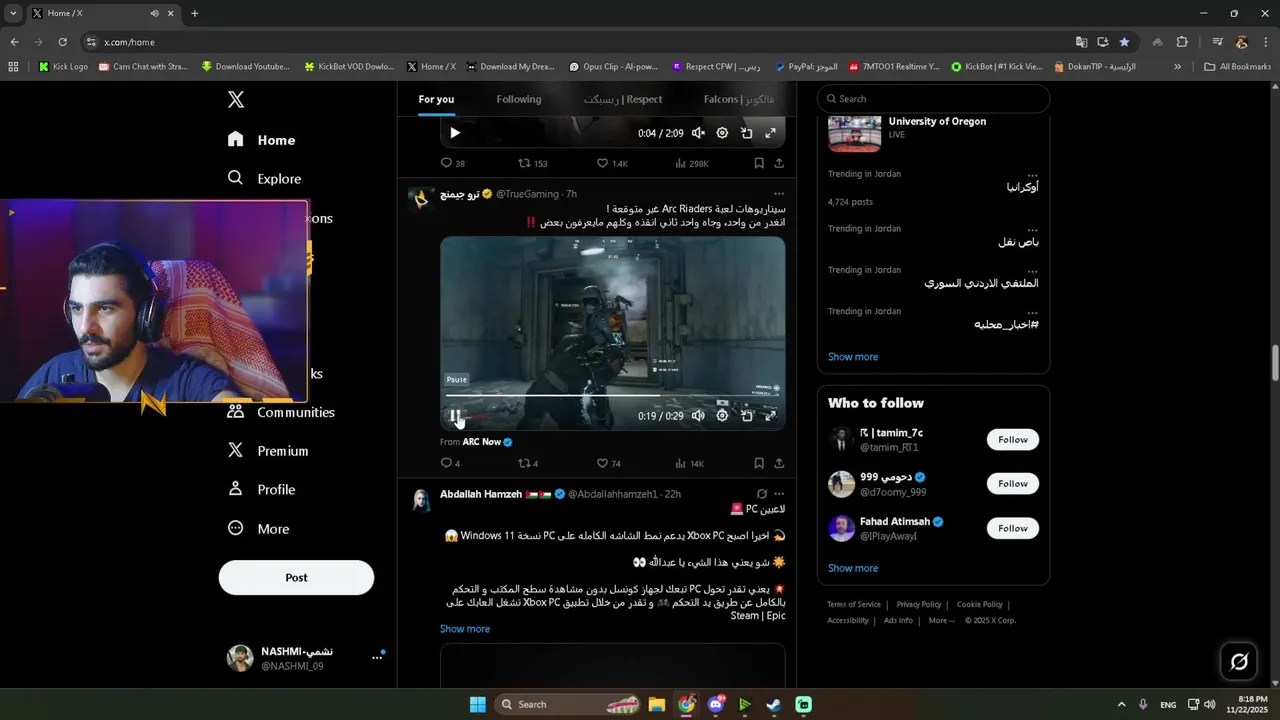
Task: Open the Grok floating button
Action: click(x=1239, y=661)
